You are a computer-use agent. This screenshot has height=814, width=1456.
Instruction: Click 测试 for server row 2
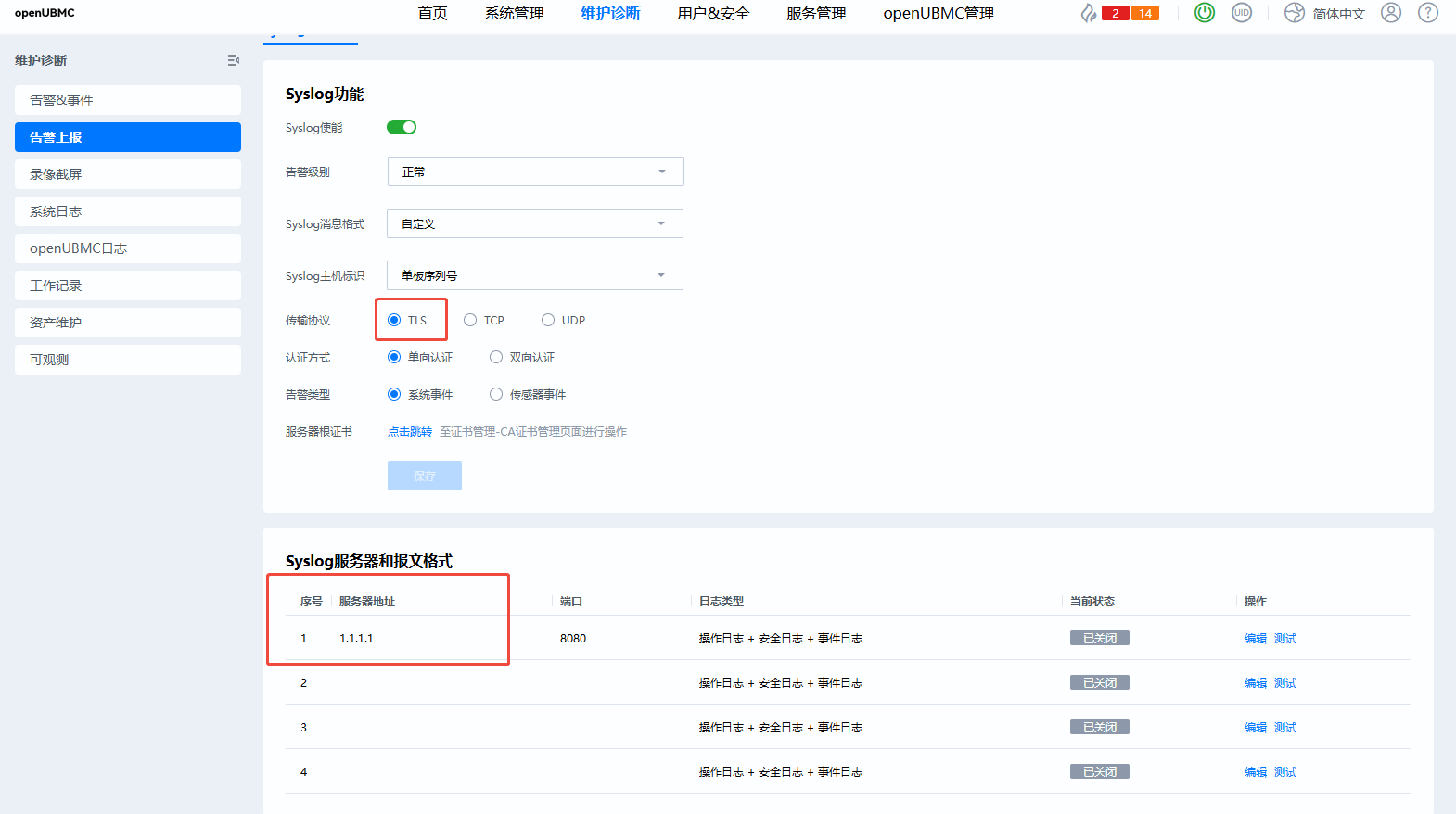coord(1285,682)
